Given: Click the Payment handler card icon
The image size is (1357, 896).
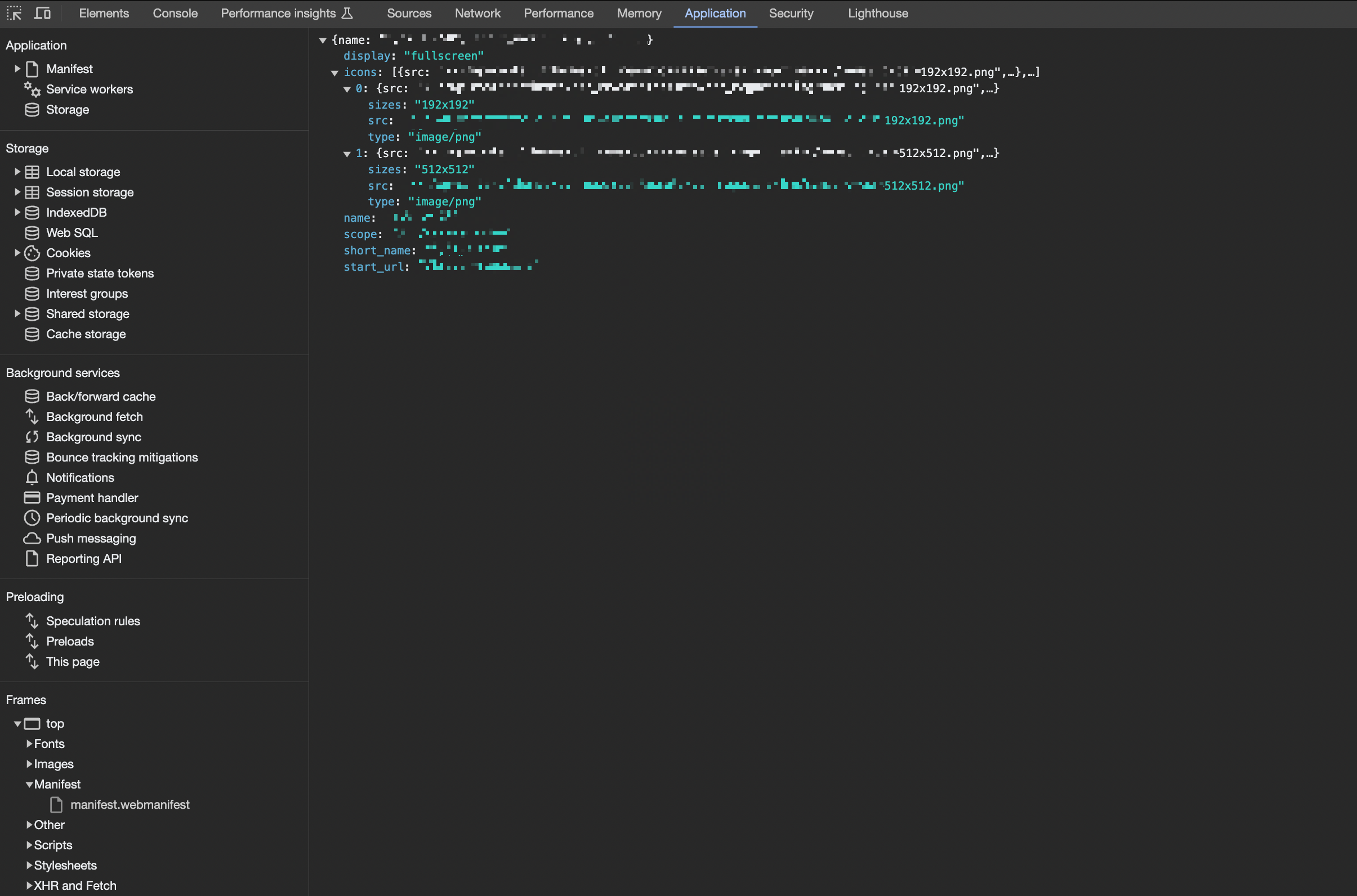Looking at the screenshot, I should click(32, 498).
